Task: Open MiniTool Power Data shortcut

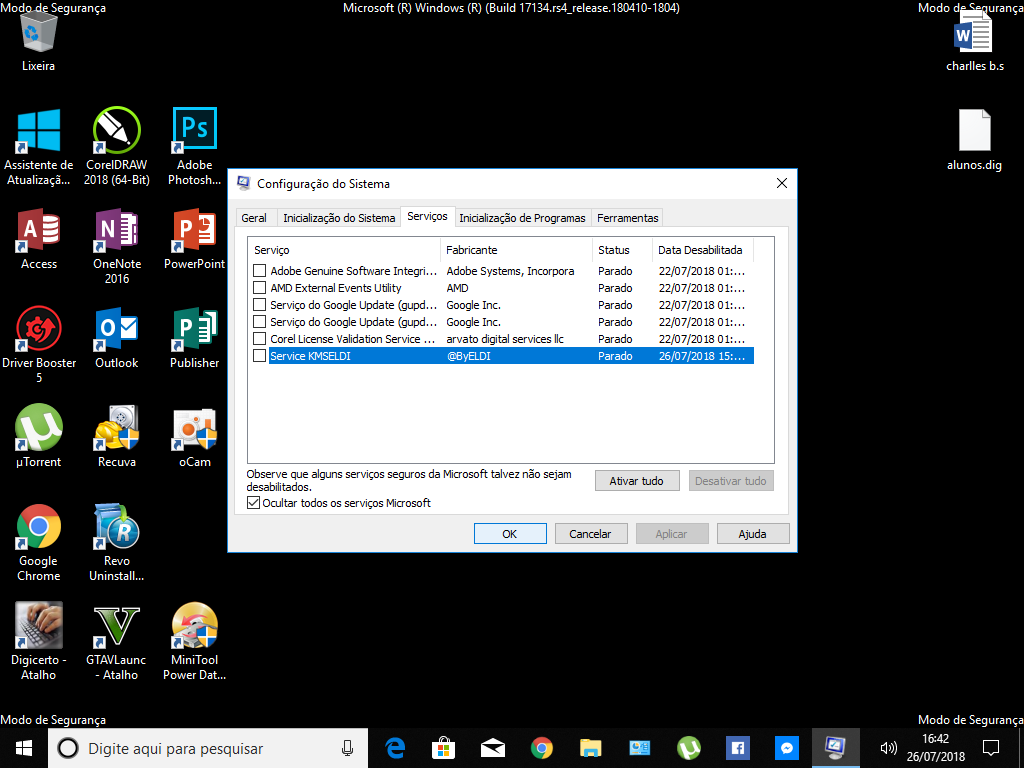Action: coord(195,642)
